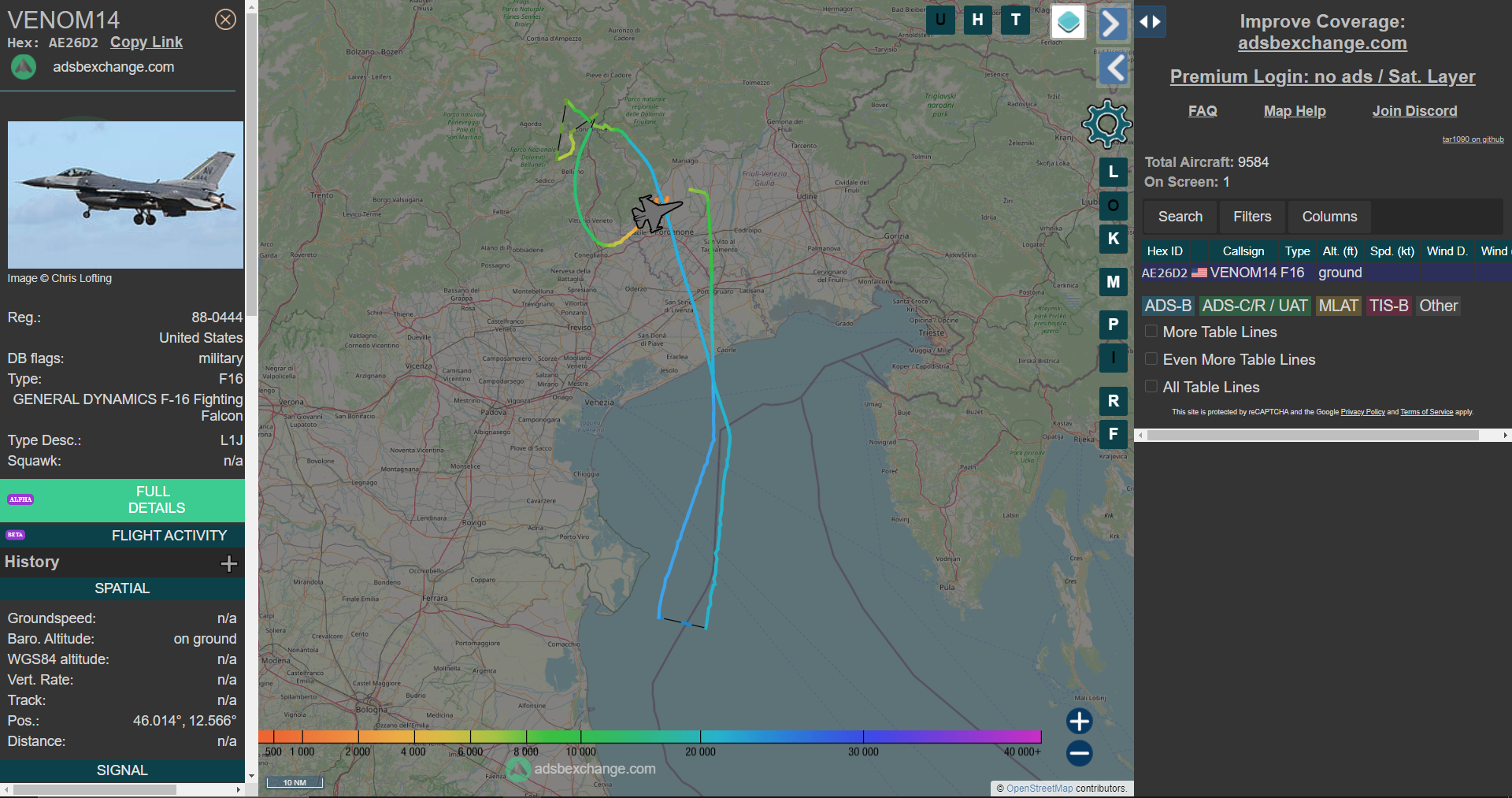Click the K map button
The width and height of the screenshot is (1512, 798).
tap(1113, 239)
